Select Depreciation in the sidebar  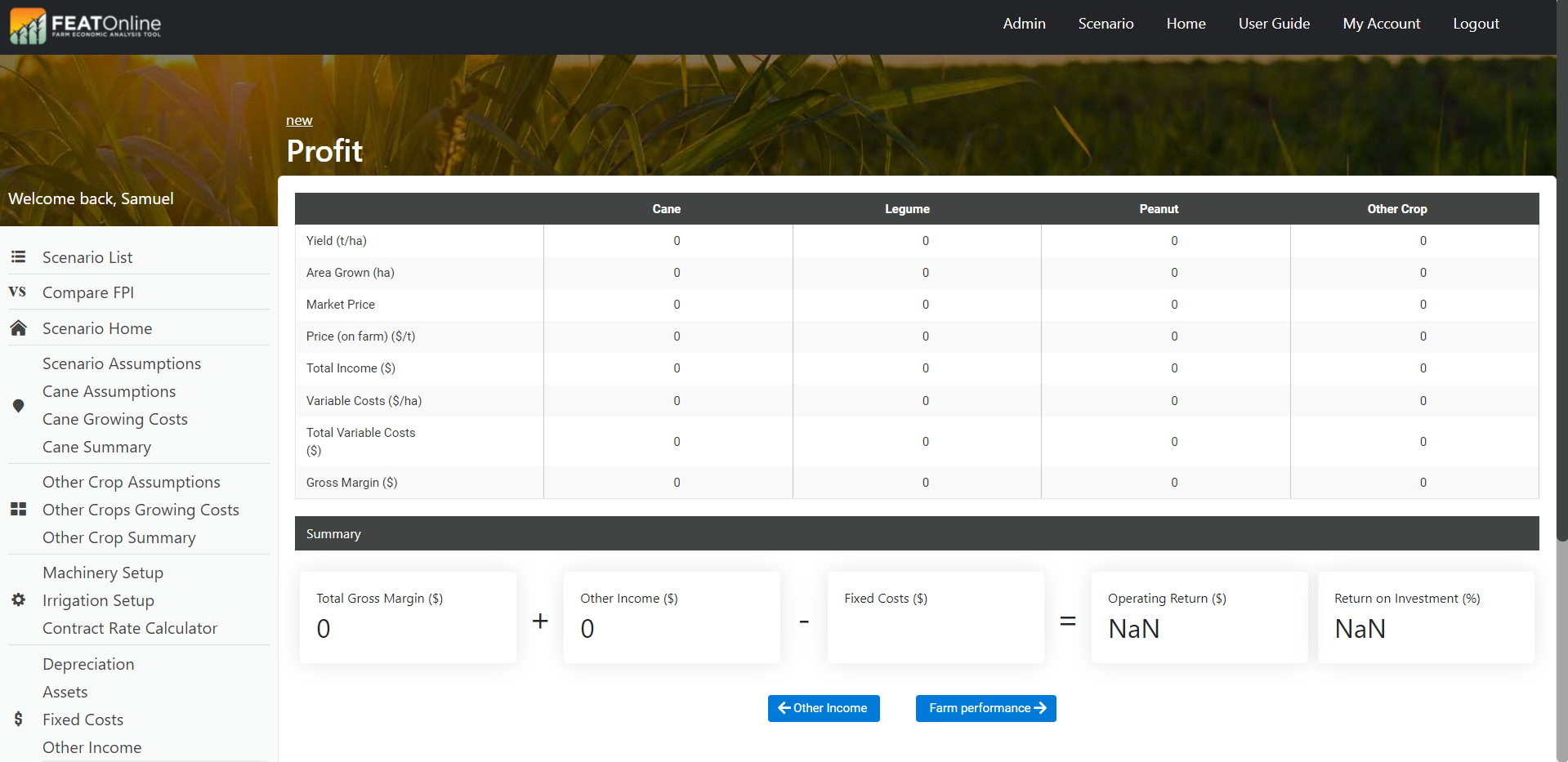[x=88, y=664]
